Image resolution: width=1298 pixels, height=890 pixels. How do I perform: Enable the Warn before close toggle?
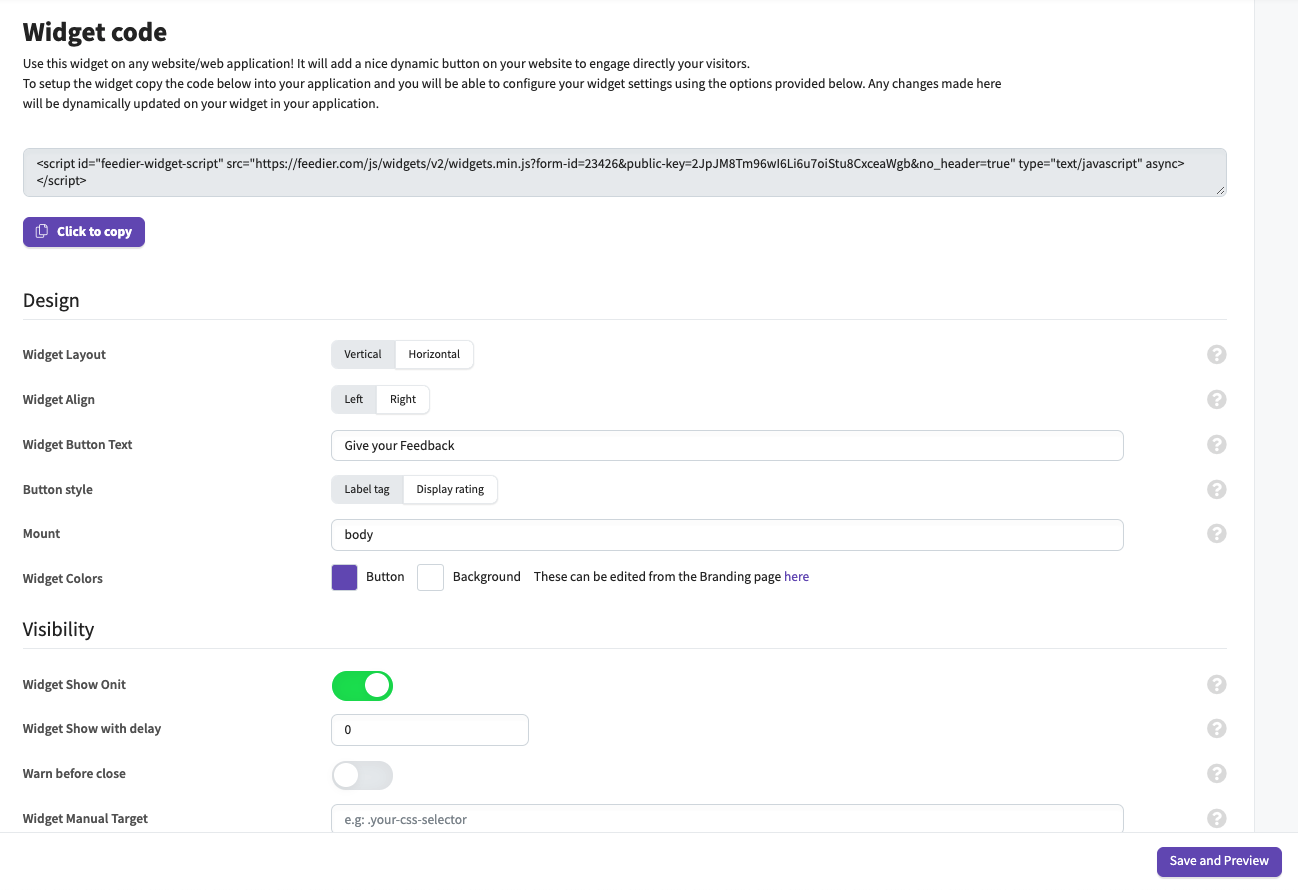tap(362, 775)
